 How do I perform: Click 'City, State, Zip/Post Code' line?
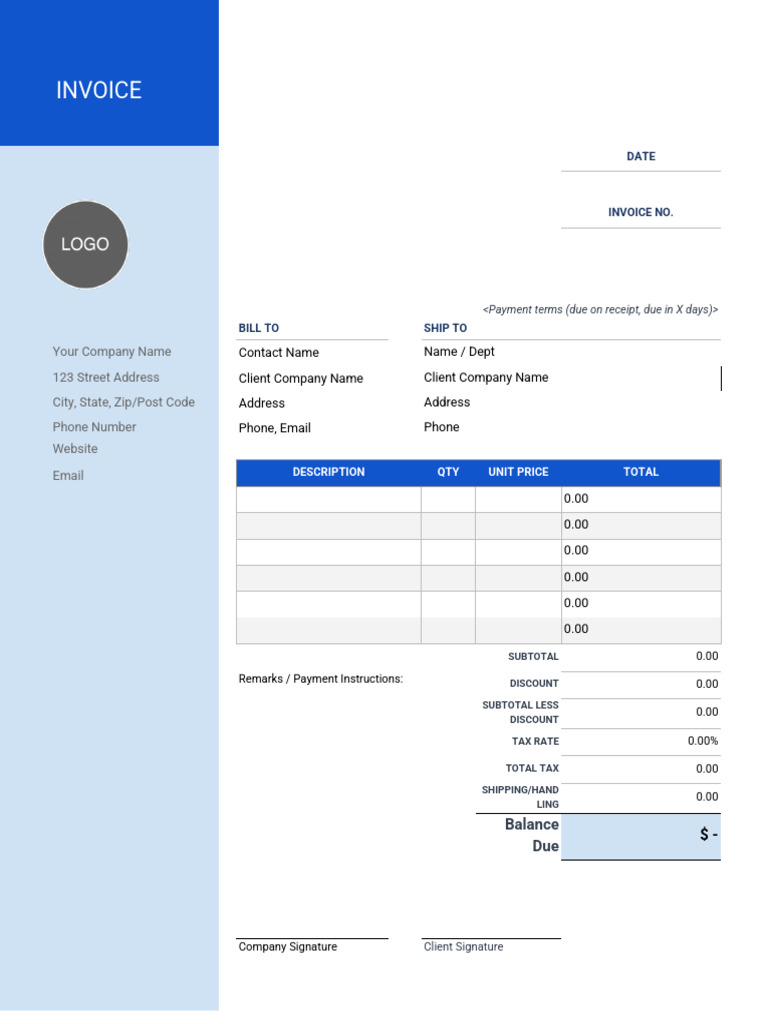pos(123,402)
